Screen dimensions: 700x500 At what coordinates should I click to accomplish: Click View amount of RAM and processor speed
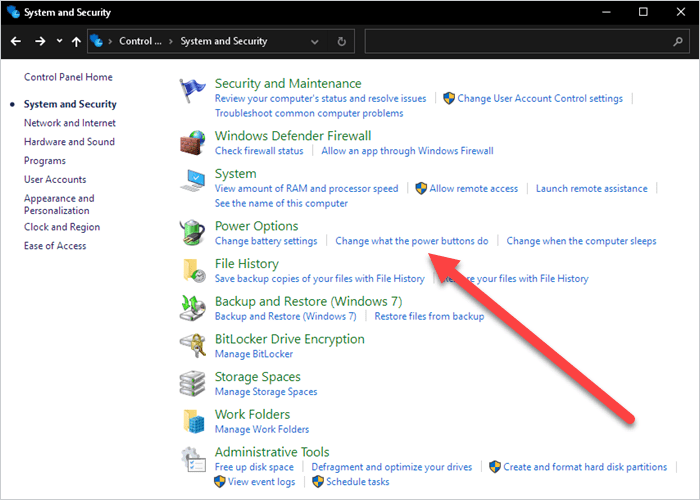point(306,188)
